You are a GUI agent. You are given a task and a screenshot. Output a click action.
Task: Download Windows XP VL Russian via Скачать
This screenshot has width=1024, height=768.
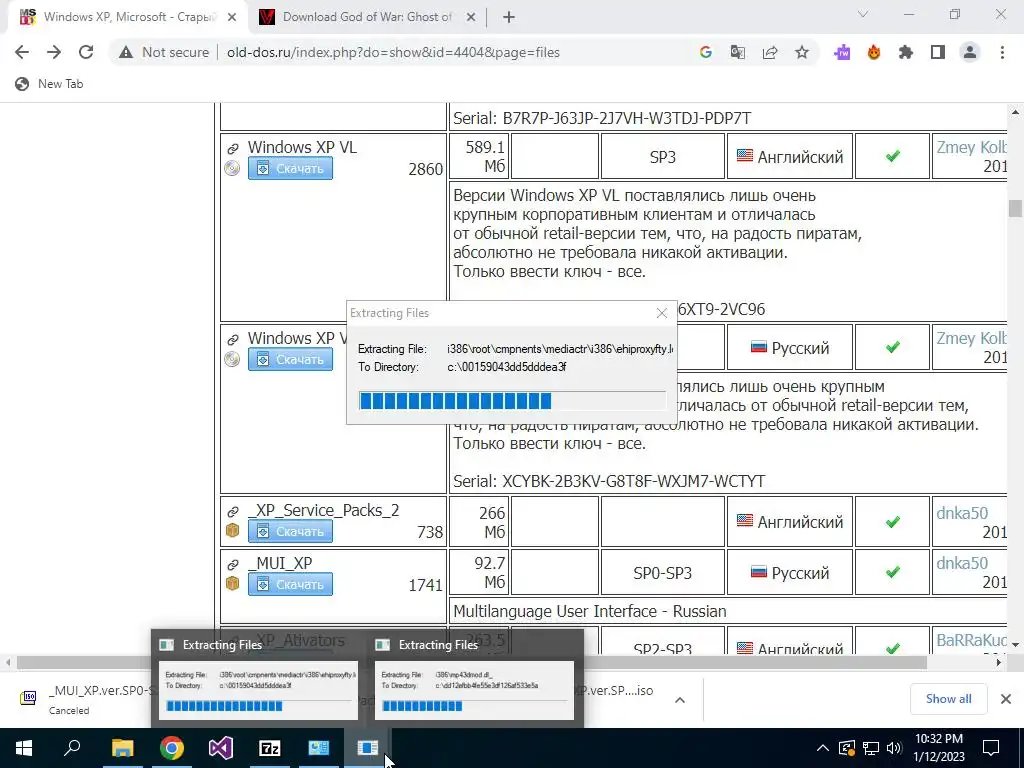tap(290, 359)
